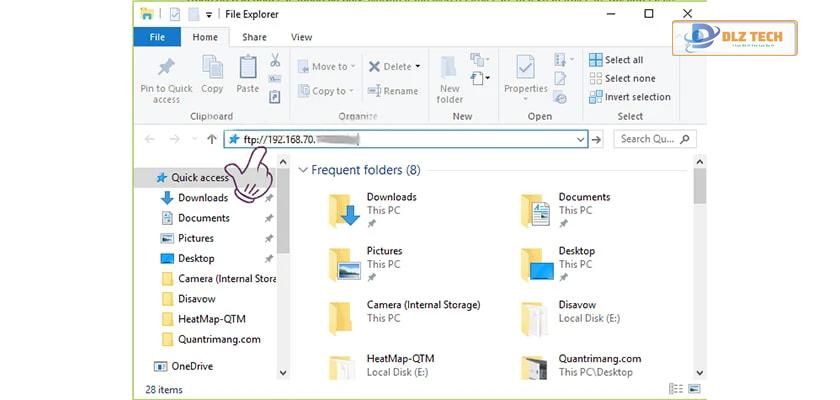Click the History icon in Open group
Image resolution: width=840 pixels, height=400 pixels.
pyautogui.click(x=560, y=97)
